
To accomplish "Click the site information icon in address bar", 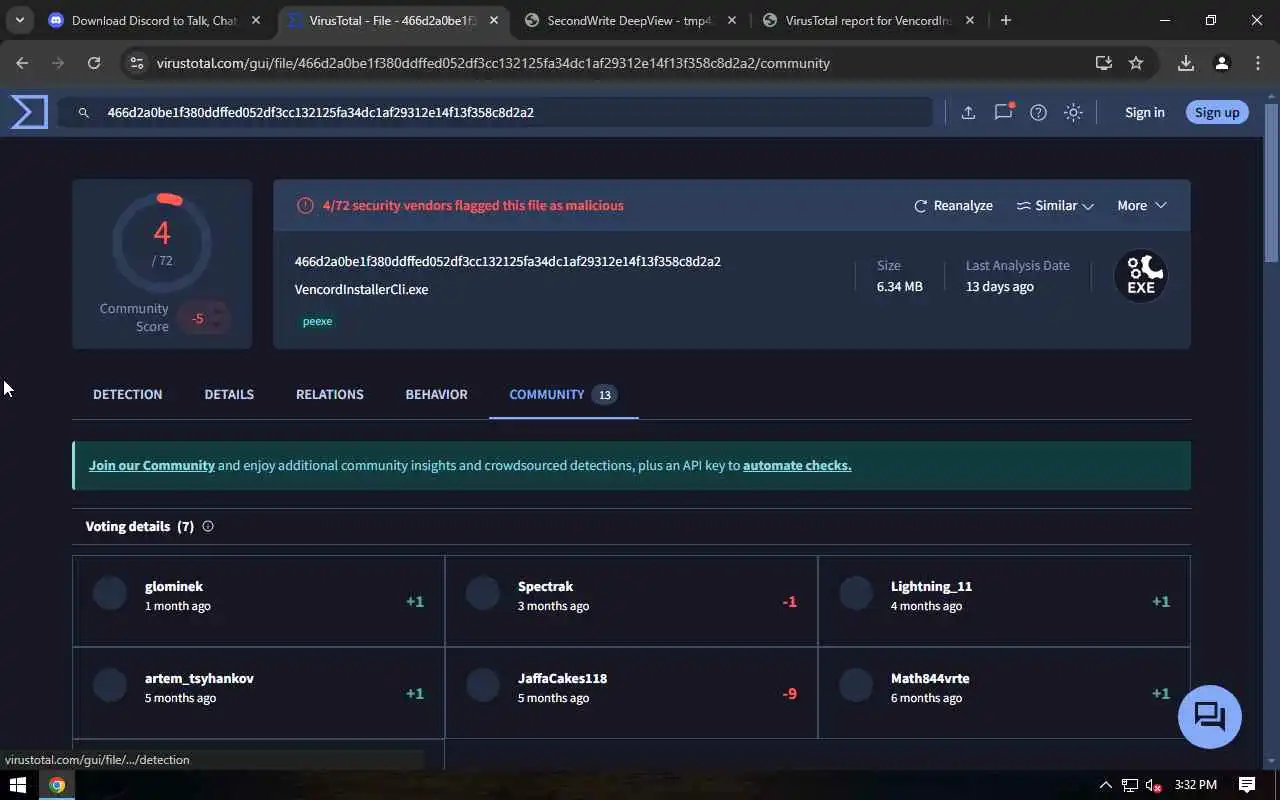I will coord(137,63).
